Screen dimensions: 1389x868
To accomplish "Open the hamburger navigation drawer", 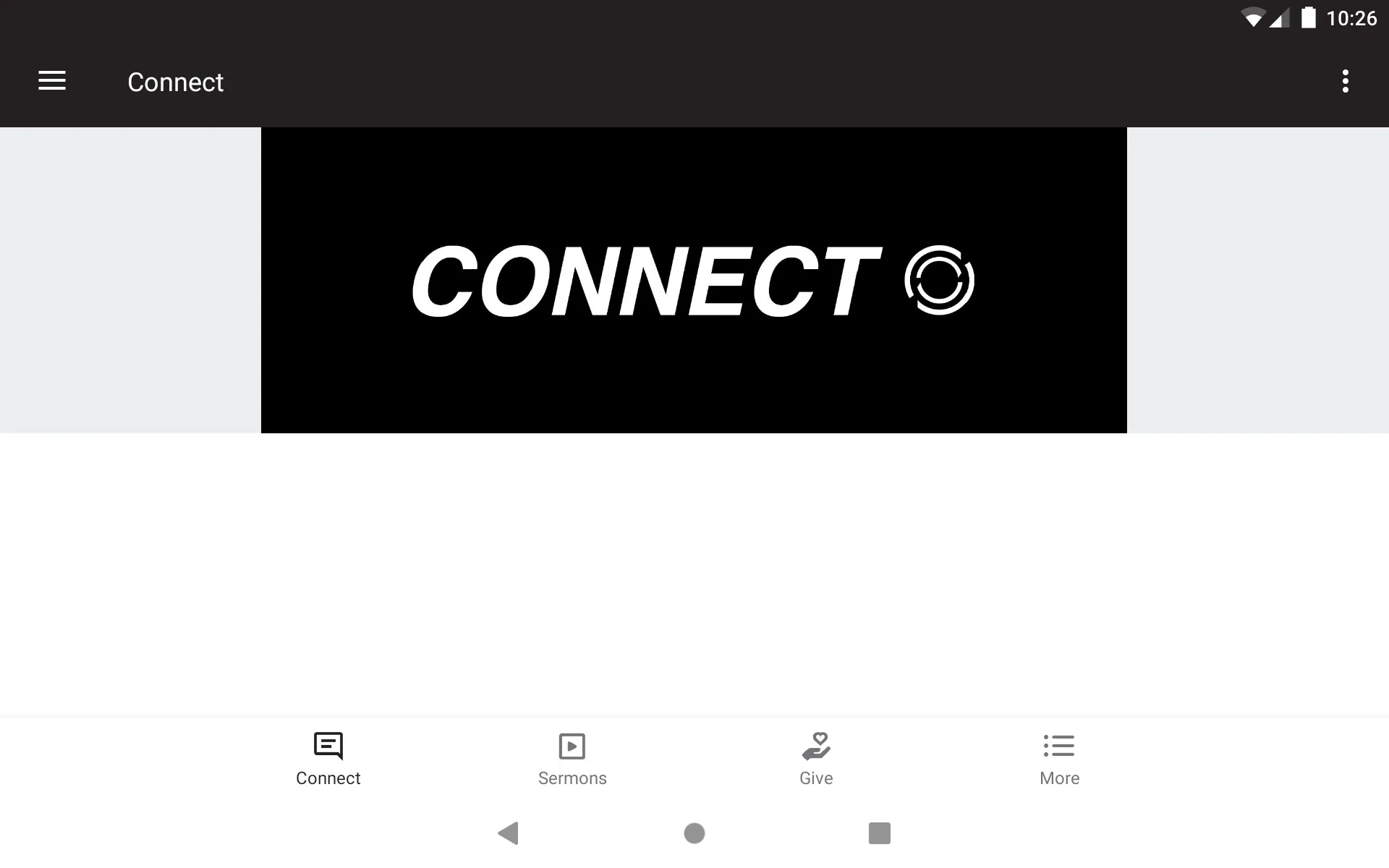I will point(52,81).
